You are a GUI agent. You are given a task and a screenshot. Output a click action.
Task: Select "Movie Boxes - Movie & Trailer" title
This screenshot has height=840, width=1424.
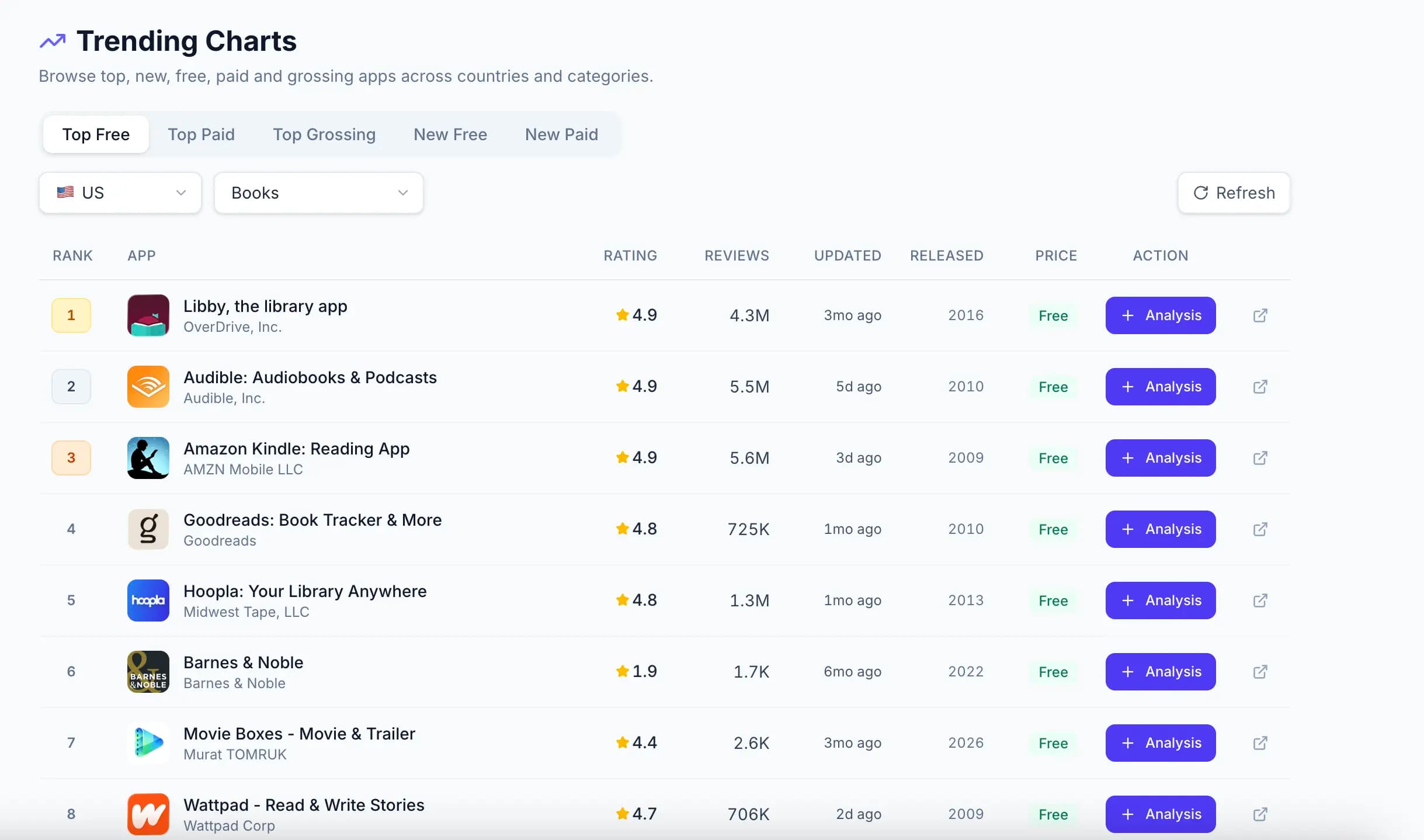(x=299, y=734)
